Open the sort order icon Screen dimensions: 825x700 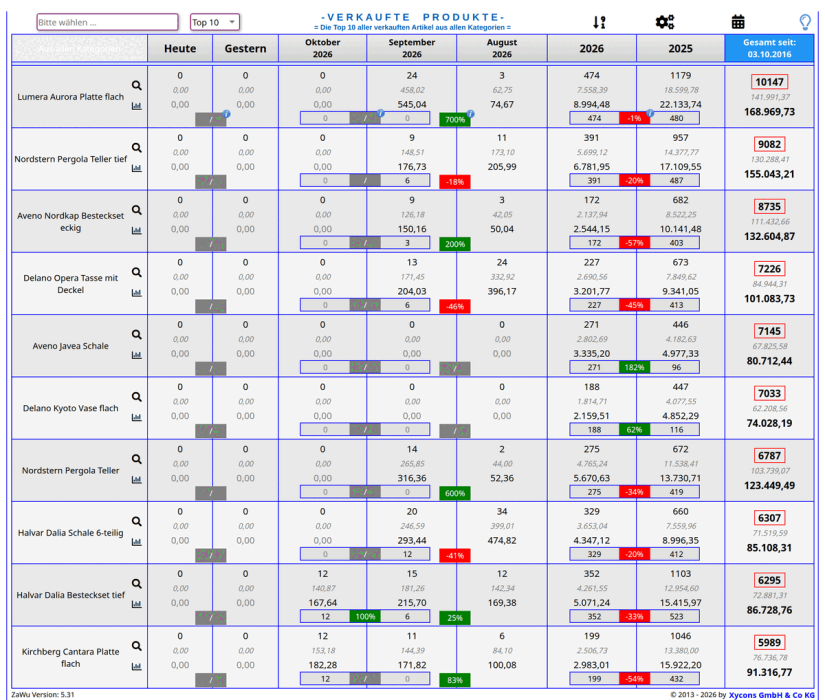pos(599,22)
